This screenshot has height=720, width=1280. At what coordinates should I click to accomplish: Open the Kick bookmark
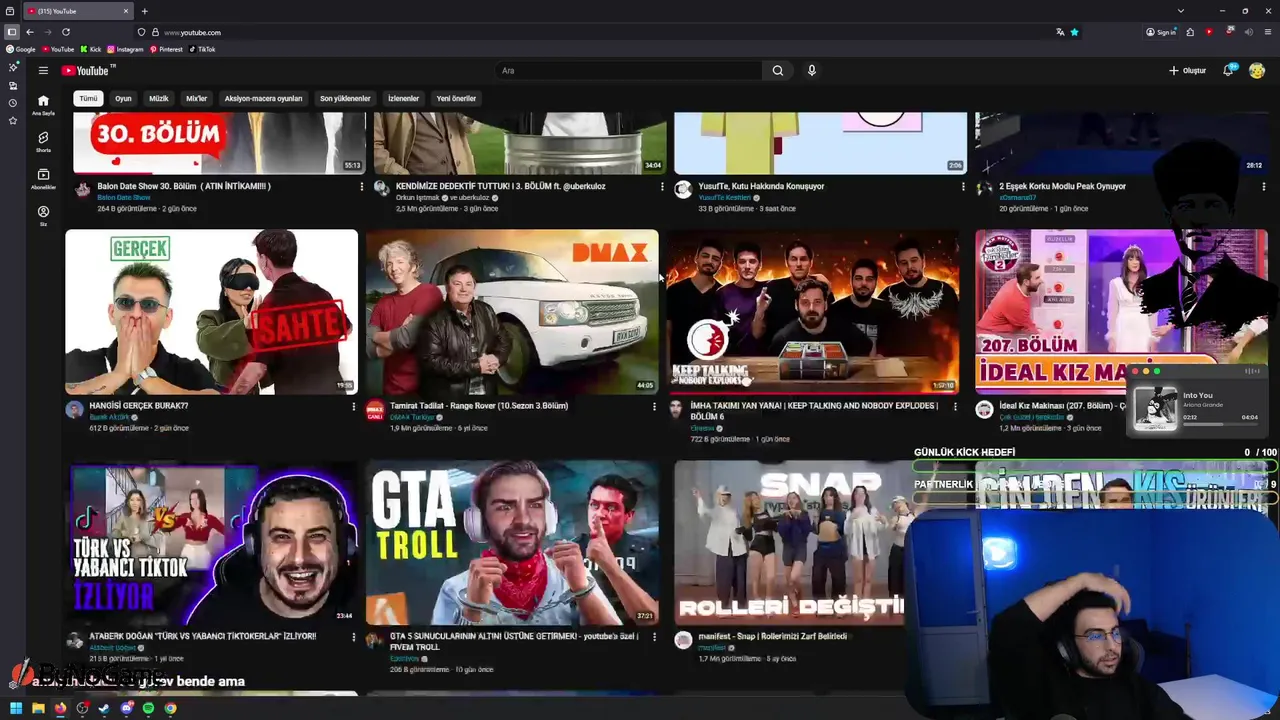91,49
